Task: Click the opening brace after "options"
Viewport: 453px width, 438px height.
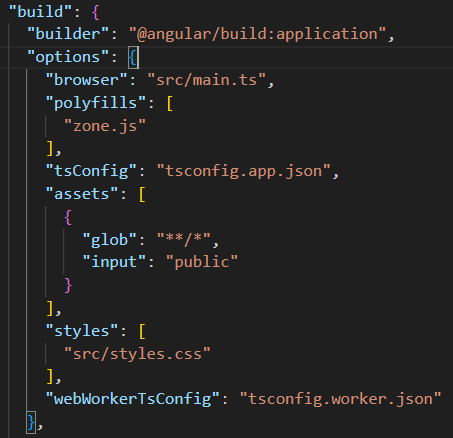Action: click(133, 58)
